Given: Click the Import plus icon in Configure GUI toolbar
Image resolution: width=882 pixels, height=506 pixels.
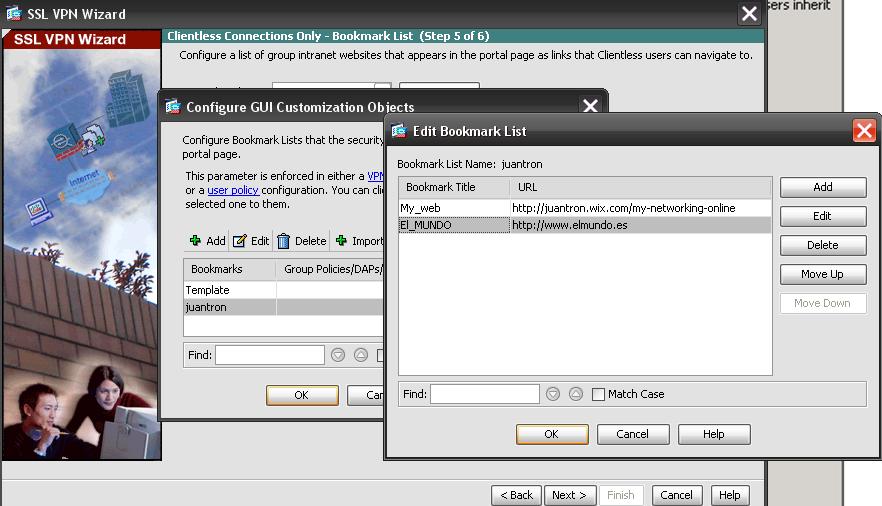Looking at the screenshot, I should click(x=341, y=241).
